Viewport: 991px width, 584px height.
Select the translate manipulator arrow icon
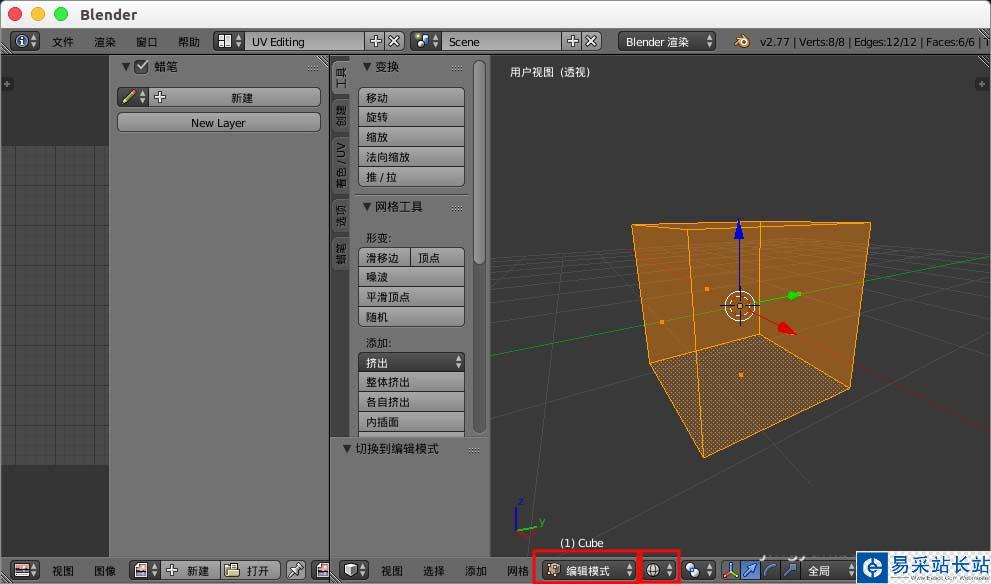coord(750,570)
